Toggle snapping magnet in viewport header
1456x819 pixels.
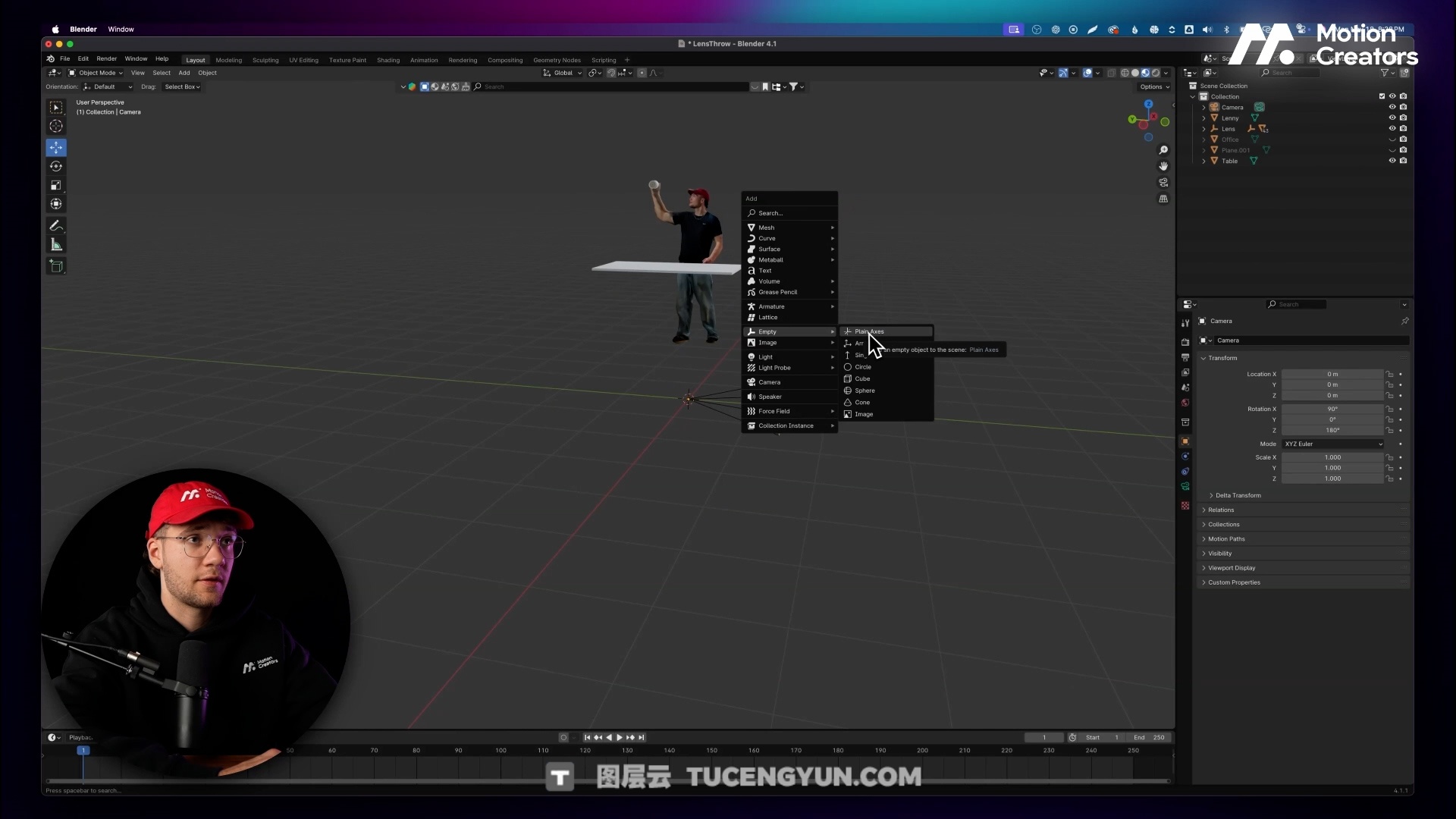coord(611,73)
